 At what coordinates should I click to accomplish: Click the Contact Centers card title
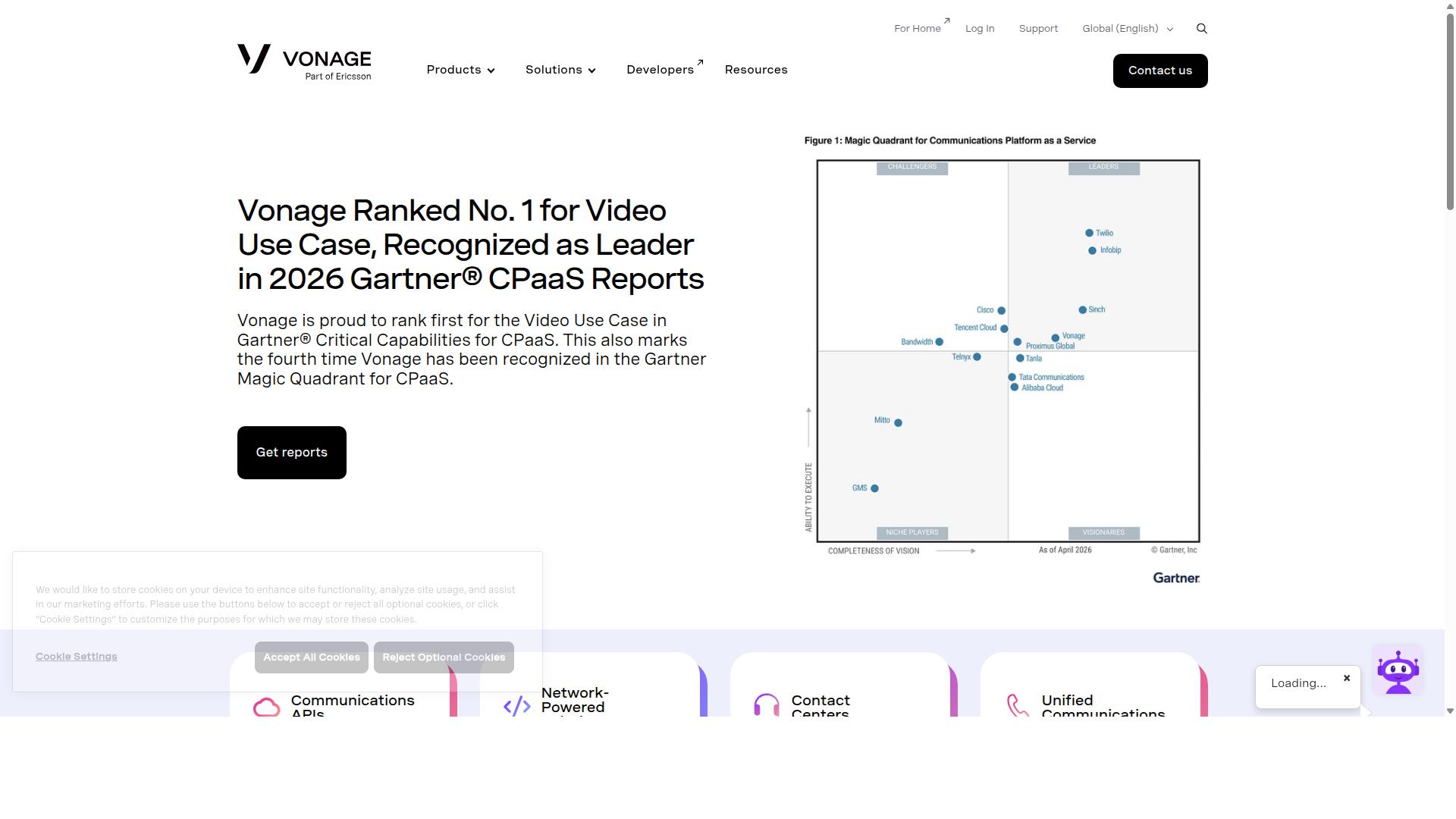click(x=821, y=707)
